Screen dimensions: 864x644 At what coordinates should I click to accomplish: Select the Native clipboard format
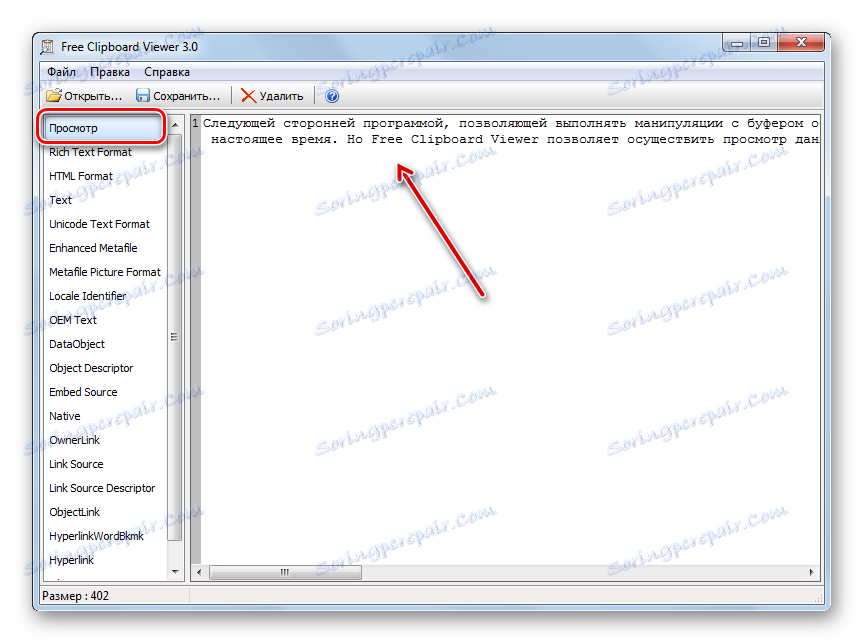(64, 416)
